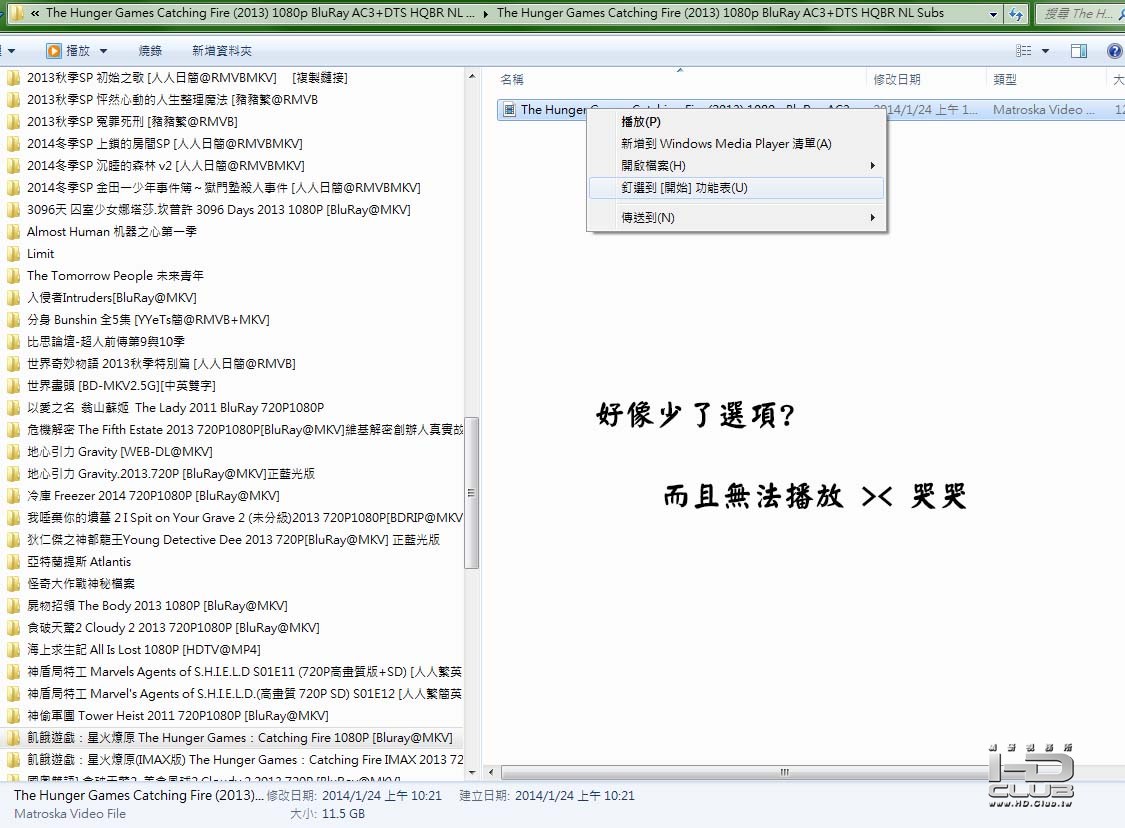Sort by 修改日期 column header

click(x=897, y=80)
